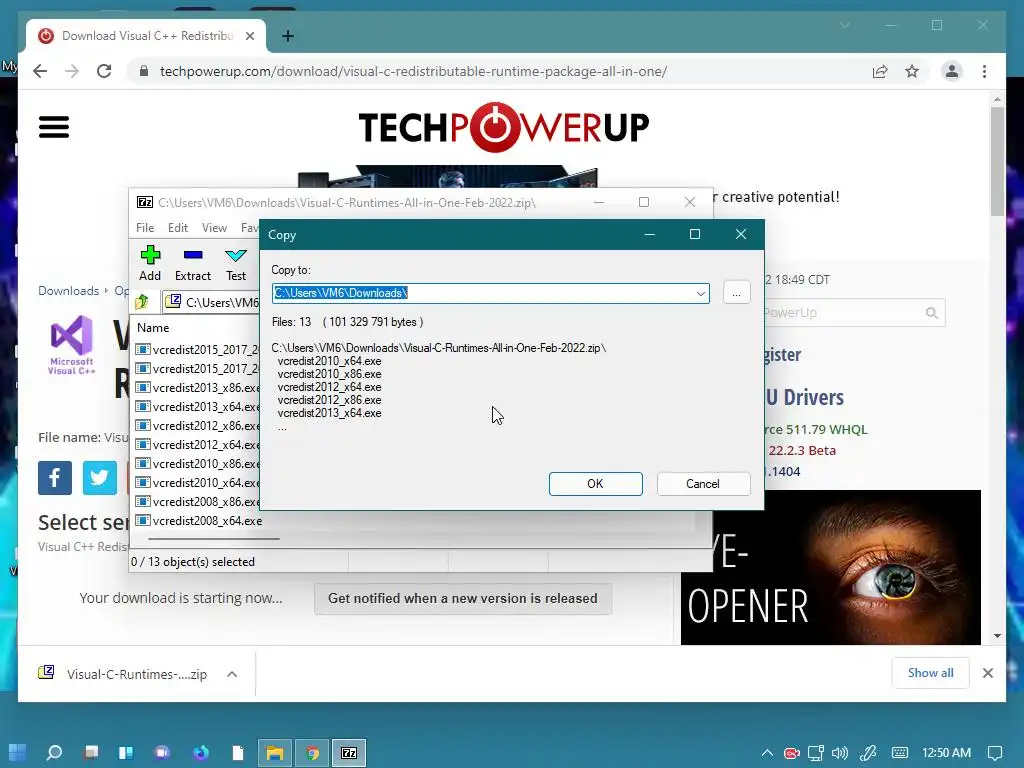Close the Chrome downloads bar
Viewport: 1024px width, 768px height.
coord(988,673)
